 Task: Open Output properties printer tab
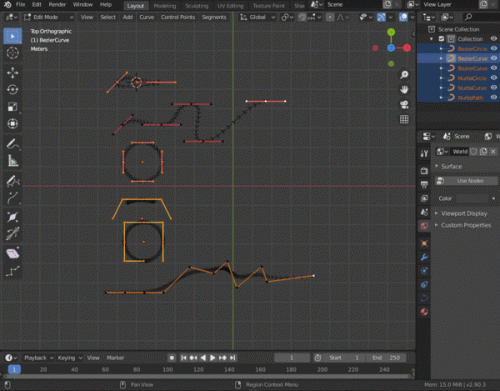coord(424,184)
